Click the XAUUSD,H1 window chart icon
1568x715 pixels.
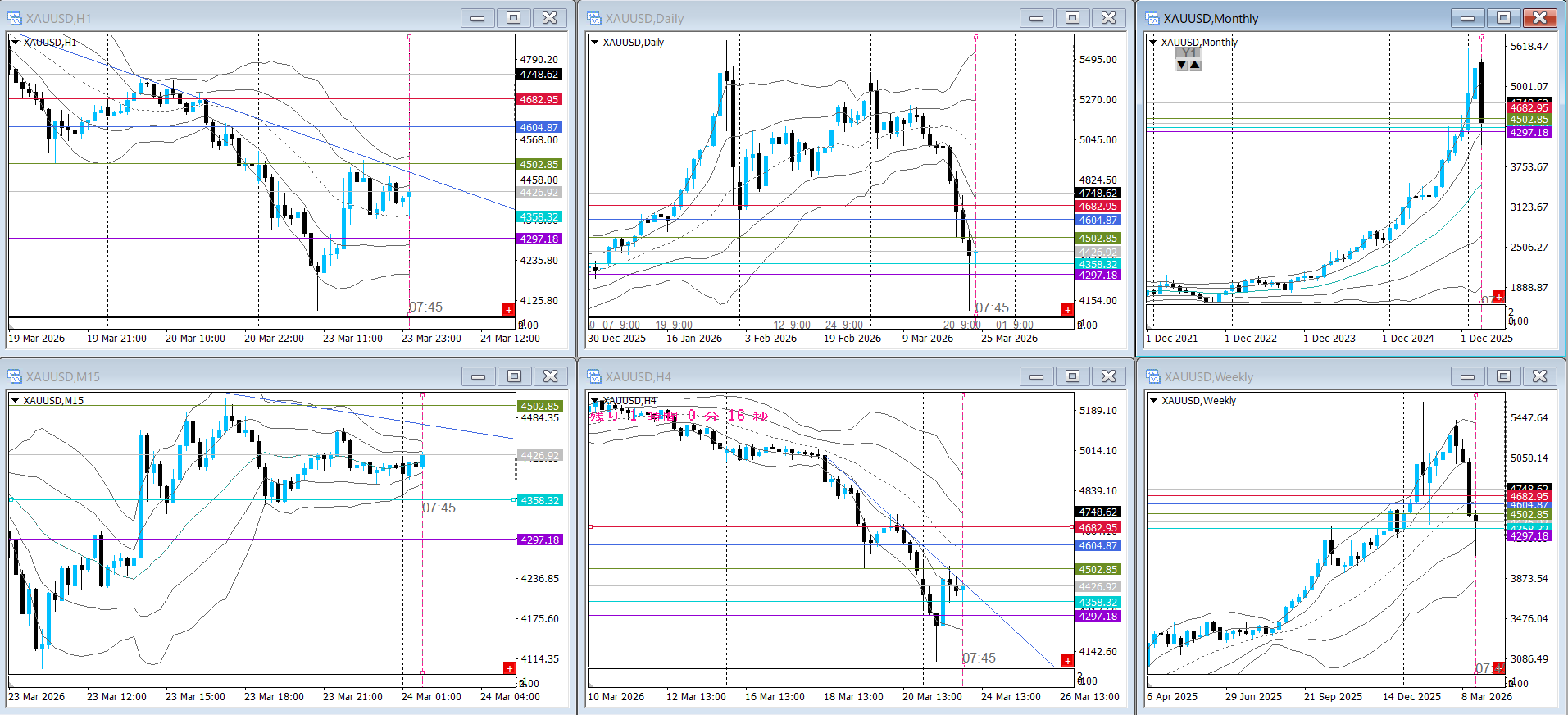coord(15,18)
